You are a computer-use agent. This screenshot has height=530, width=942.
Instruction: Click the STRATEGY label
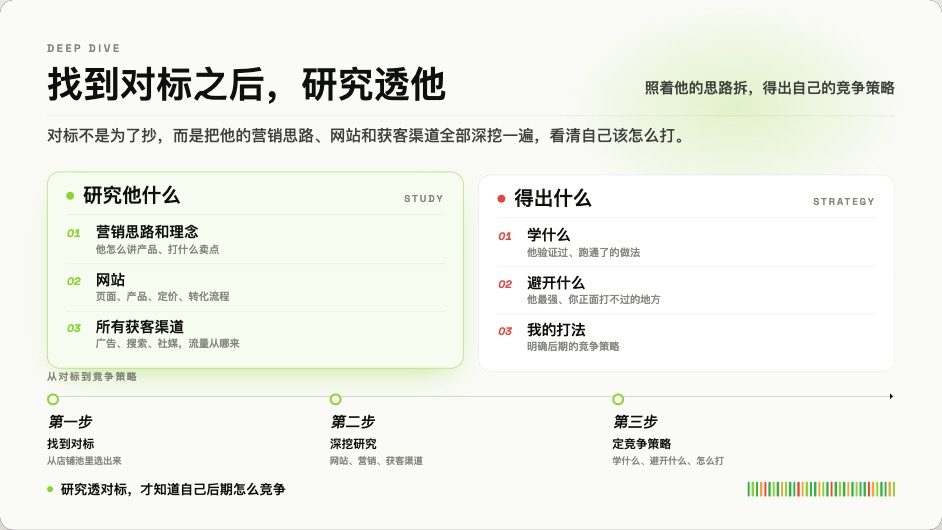843,202
